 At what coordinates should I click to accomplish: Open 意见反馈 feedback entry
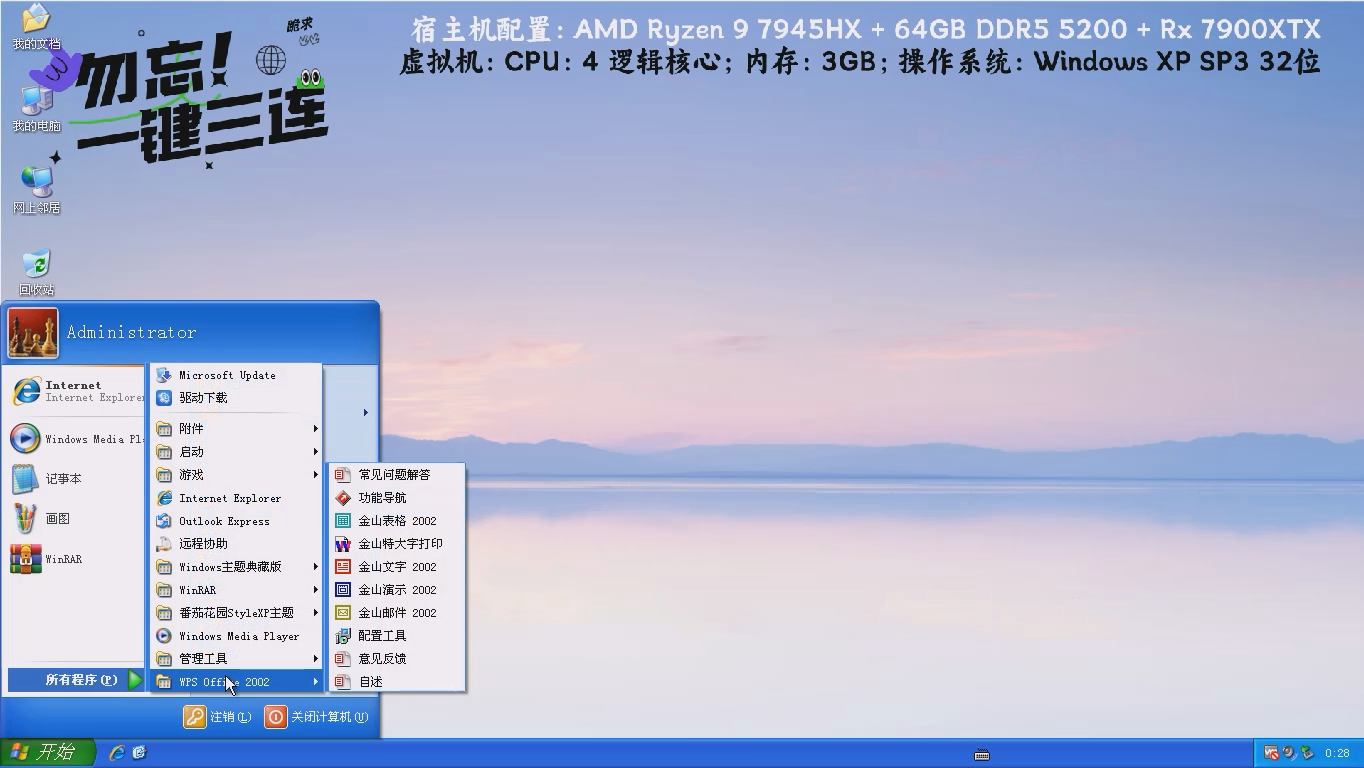click(397, 659)
